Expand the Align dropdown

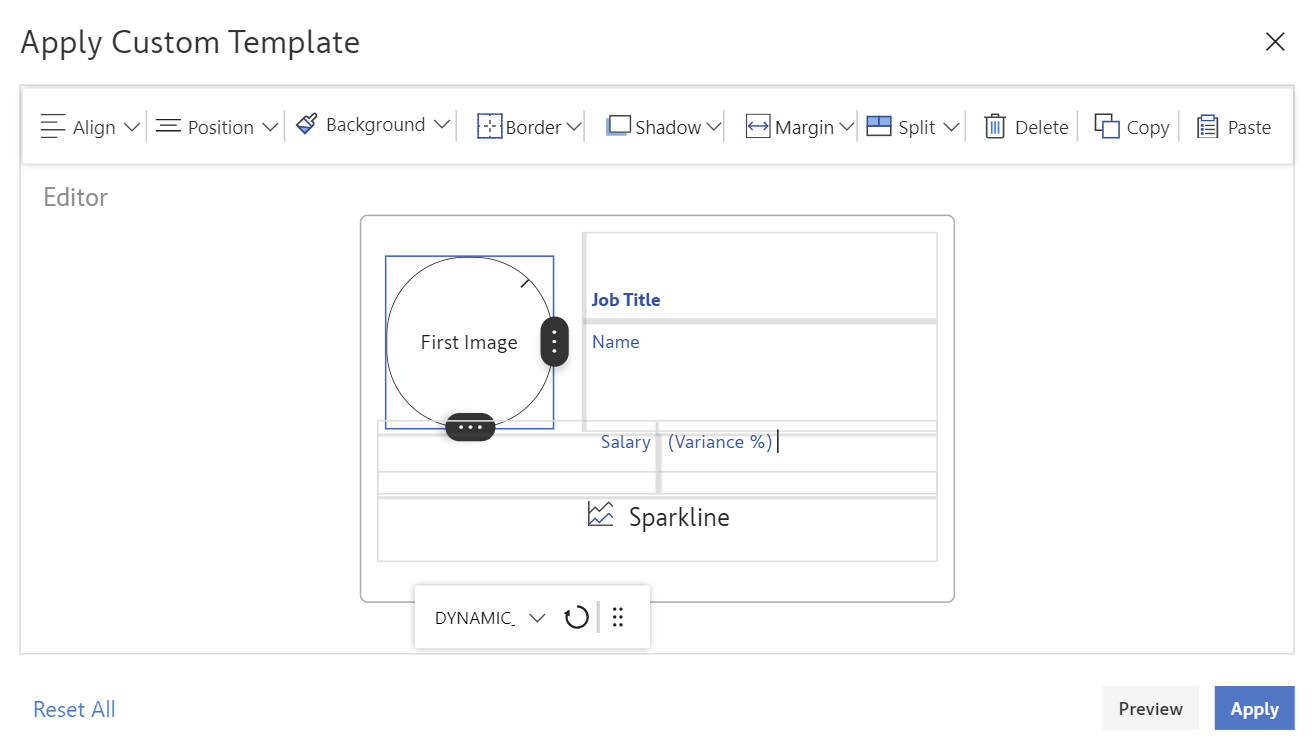[x=132, y=128]
